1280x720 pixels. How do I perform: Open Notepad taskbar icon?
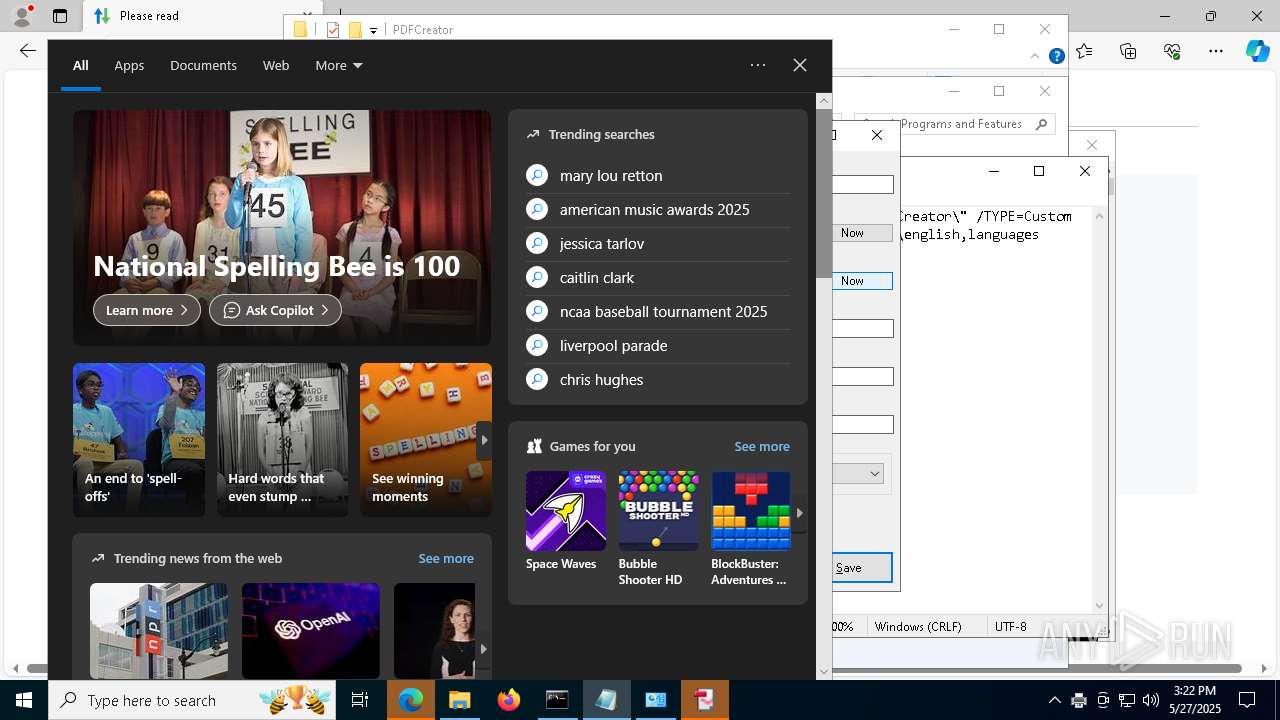click(606, 701)
